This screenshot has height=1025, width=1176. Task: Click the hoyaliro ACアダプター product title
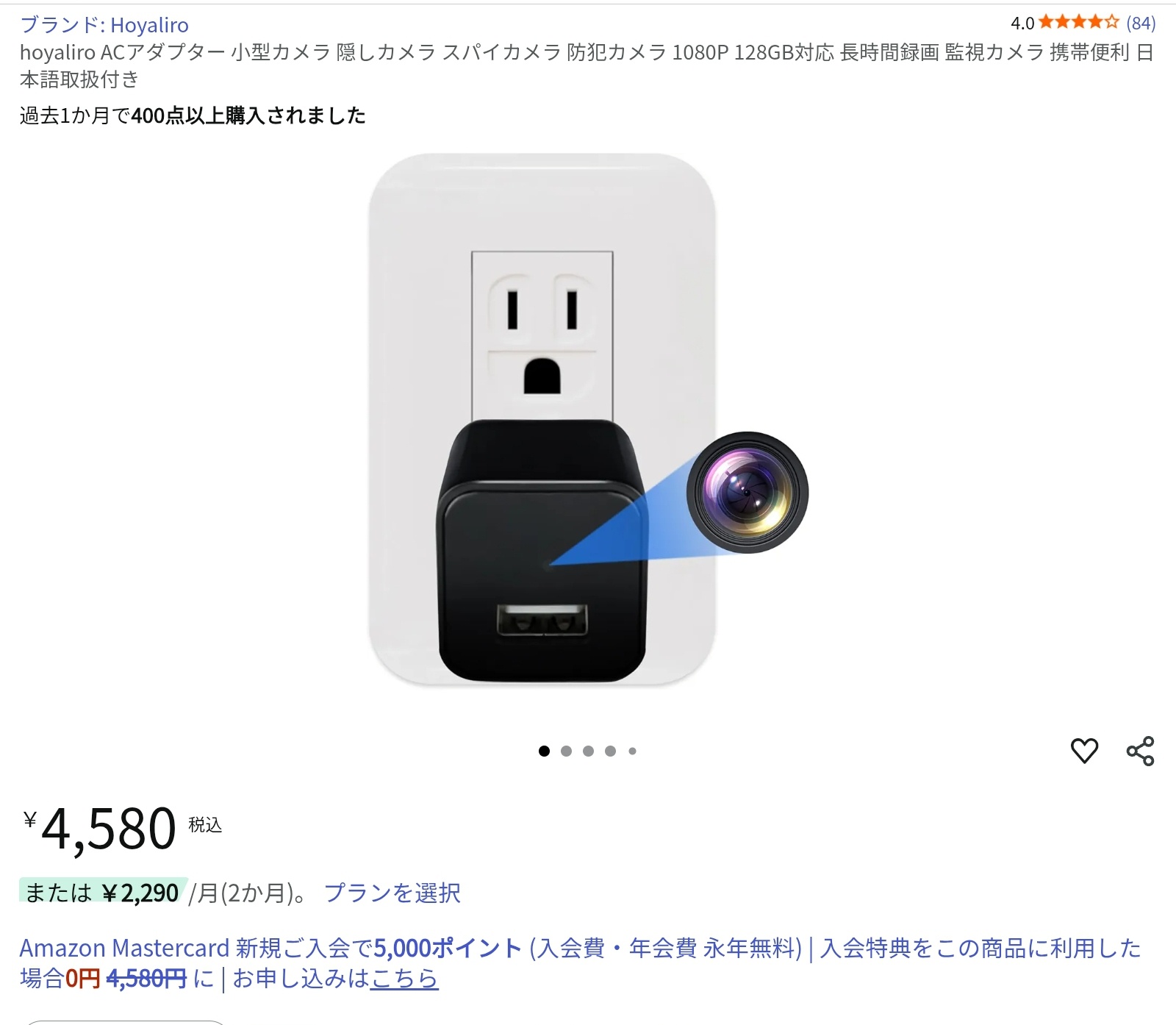pyautogui.click(x=587, y=65)
